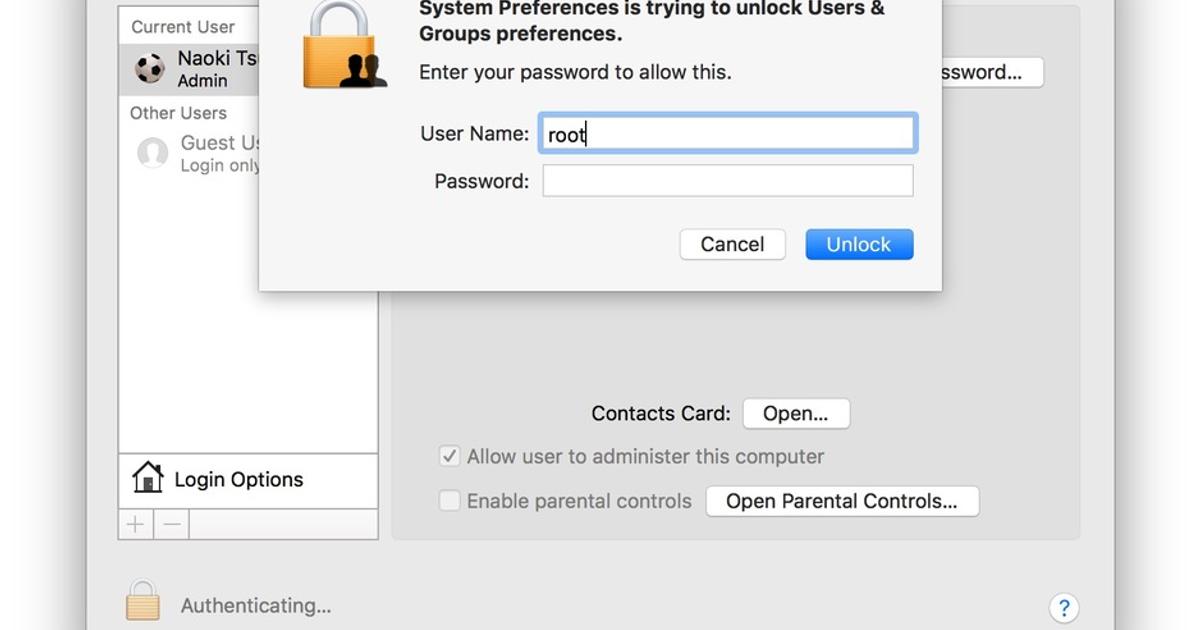Image resolution: width=1200 pixels, height=630 pixels.
Task: Click the large padlock icon in dialog
Action: tap(345, 45)
